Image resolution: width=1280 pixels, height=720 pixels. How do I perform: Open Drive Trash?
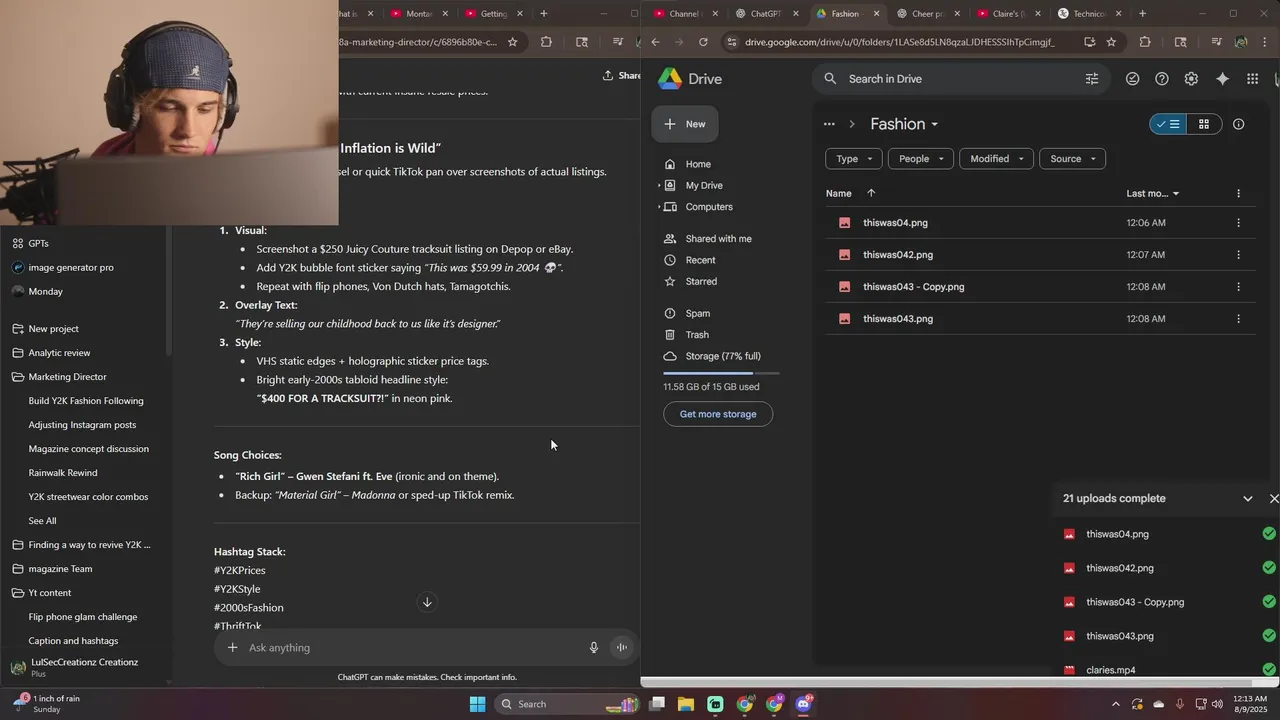pyautogui.click(x=697, y=335)
